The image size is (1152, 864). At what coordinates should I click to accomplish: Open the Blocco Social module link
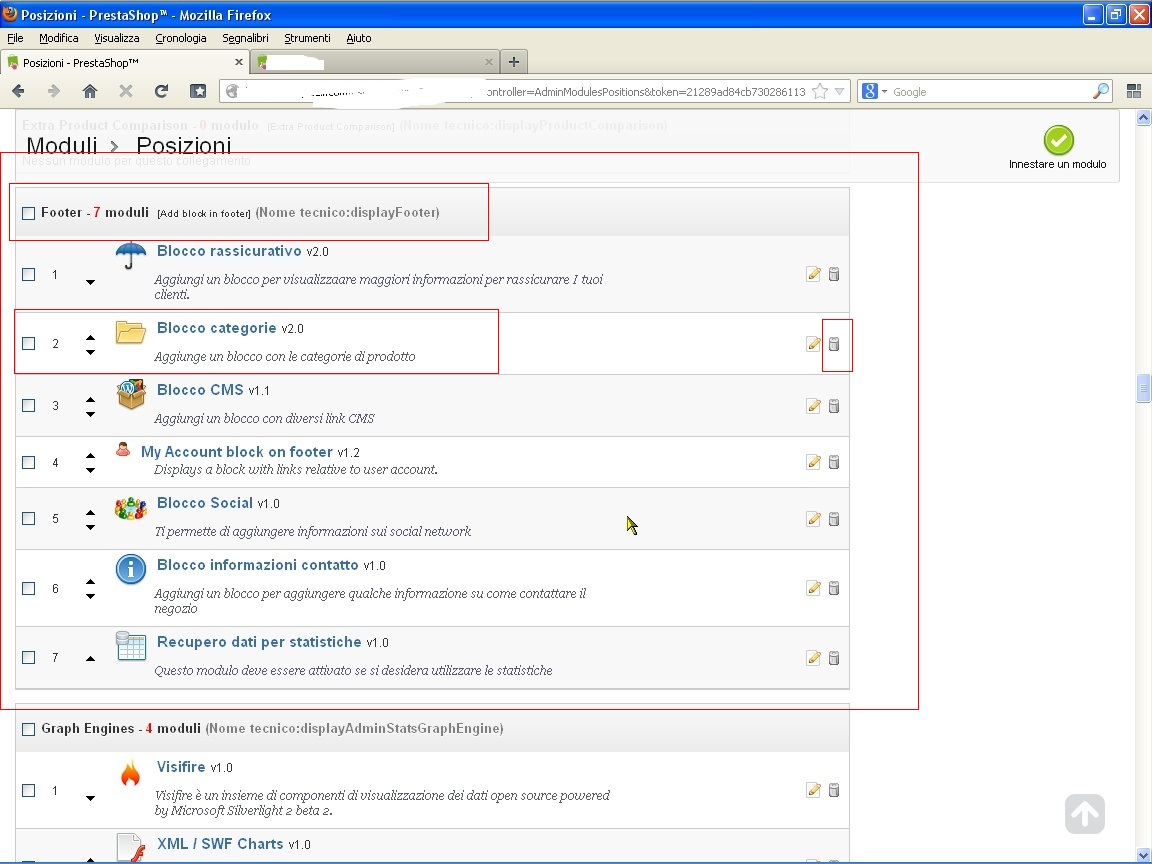pyautogui.click(x=204, y=503)
